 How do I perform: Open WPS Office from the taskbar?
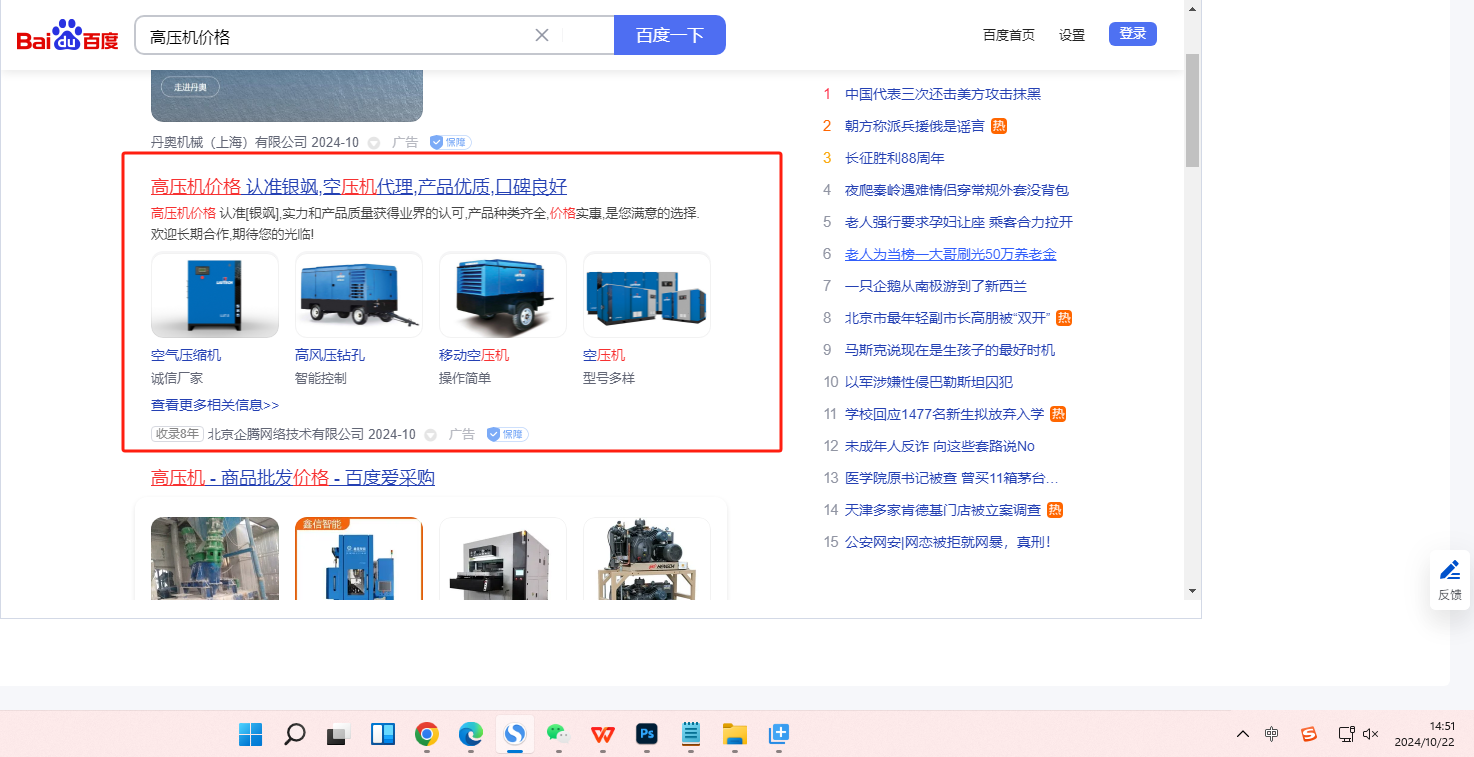coord(602,735)
